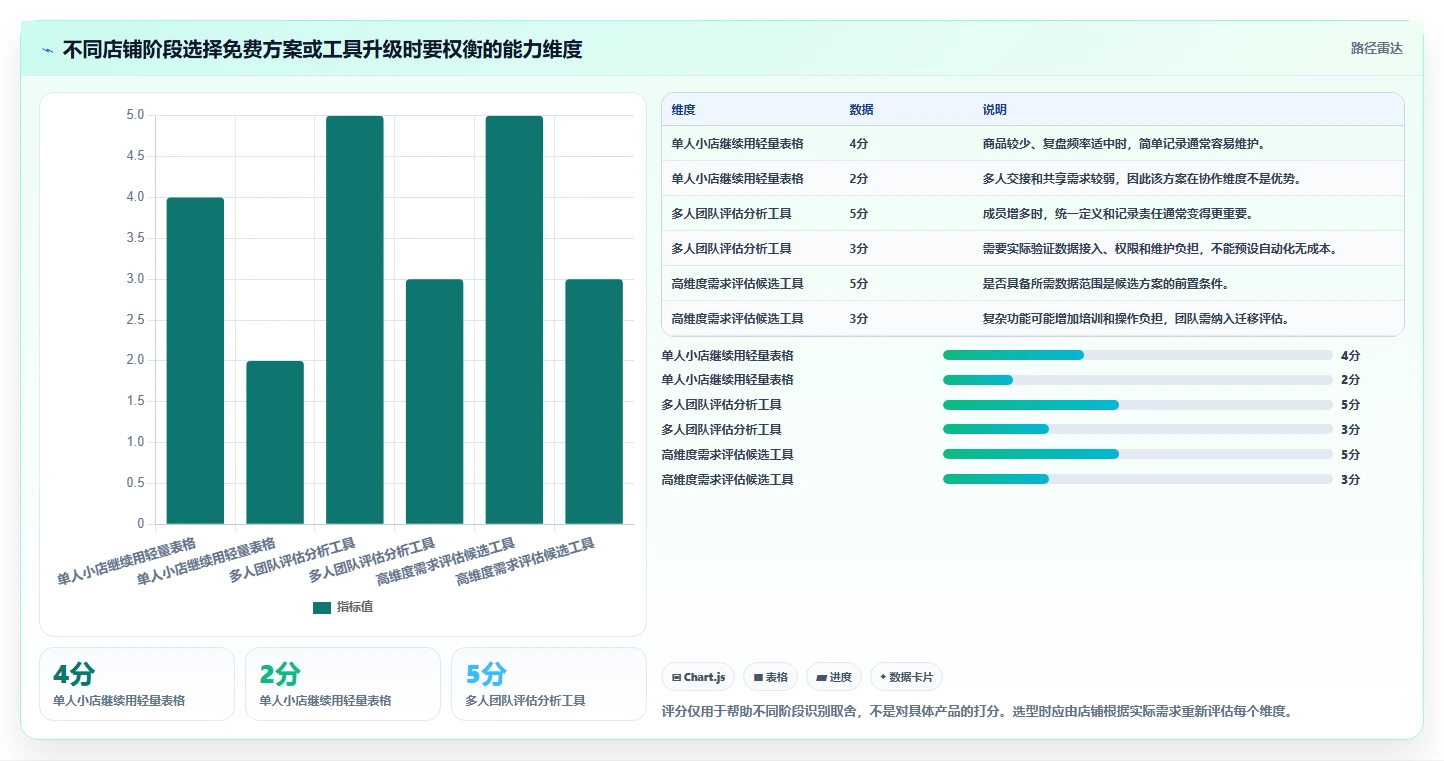Click the 高维度需求评估候选工具 progress bar showing 3分

pos(1137,479)
